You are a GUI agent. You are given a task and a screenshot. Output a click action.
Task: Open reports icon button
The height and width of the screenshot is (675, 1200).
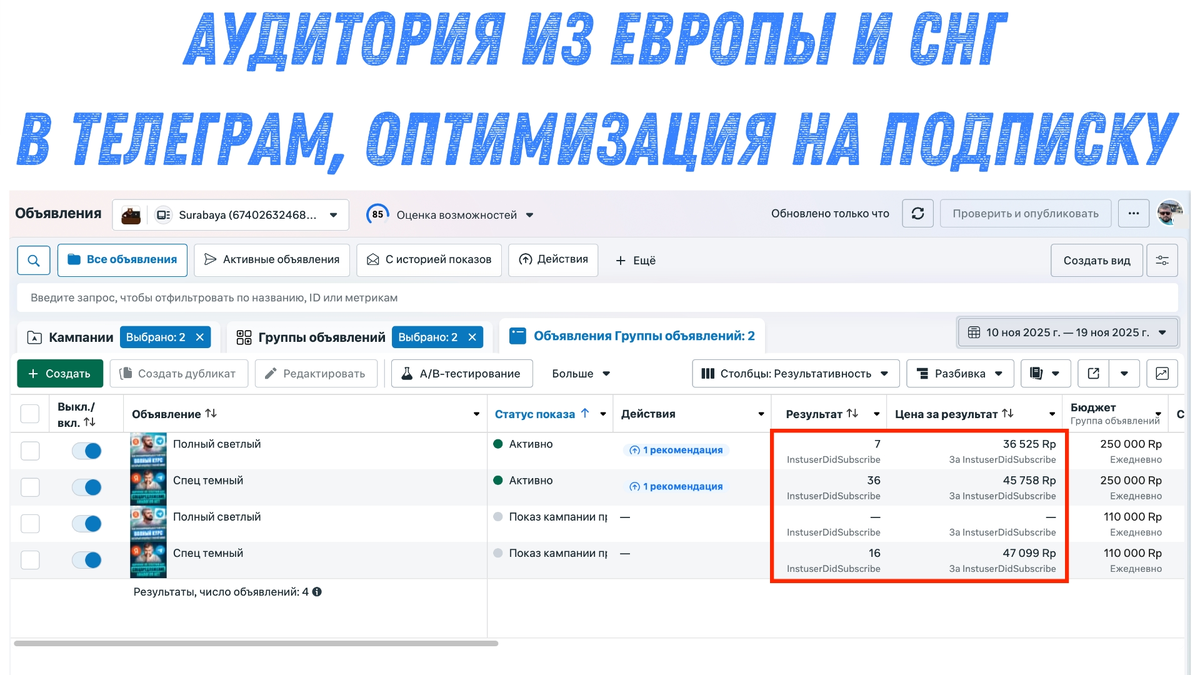click(1045, 374)
